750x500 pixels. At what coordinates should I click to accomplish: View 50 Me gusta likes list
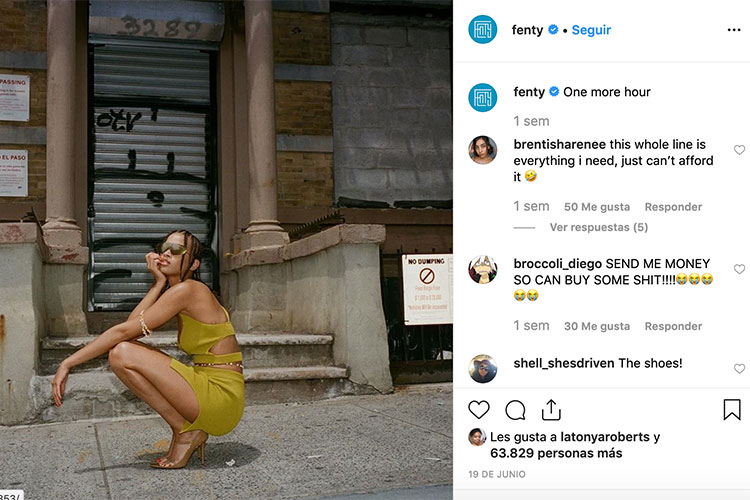(x=597, y=207)
